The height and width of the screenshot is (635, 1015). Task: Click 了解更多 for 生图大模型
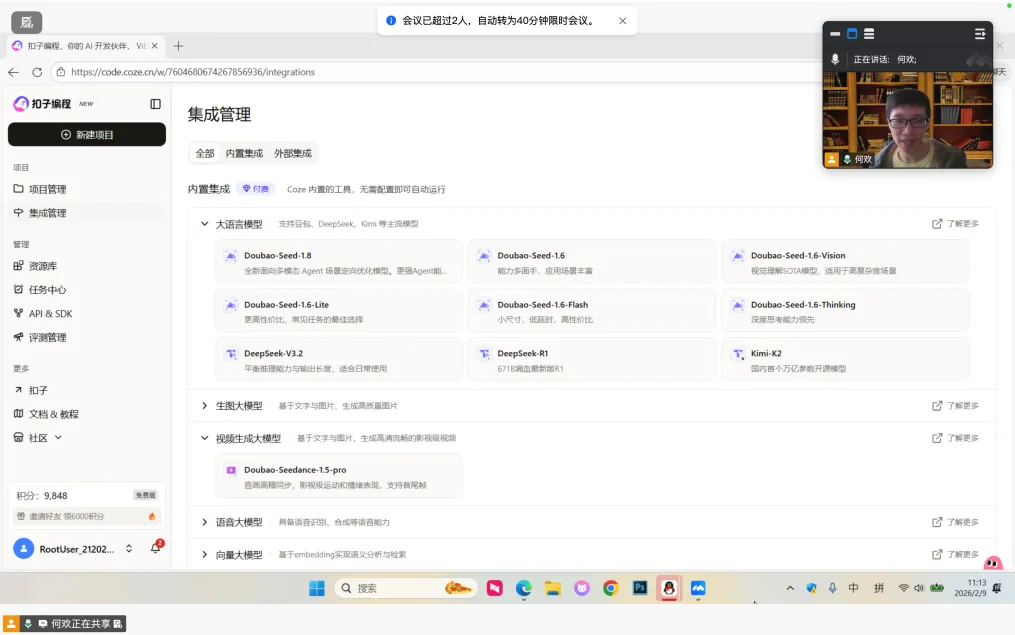pyautogui.click(x=955, y=406)
